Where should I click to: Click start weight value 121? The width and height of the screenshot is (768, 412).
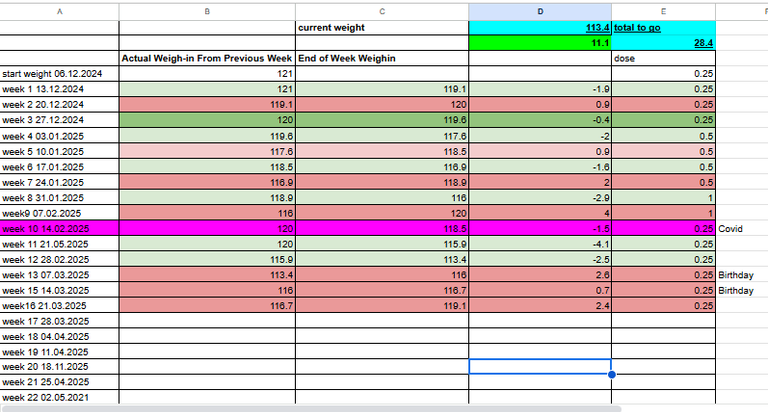[207, 73]
